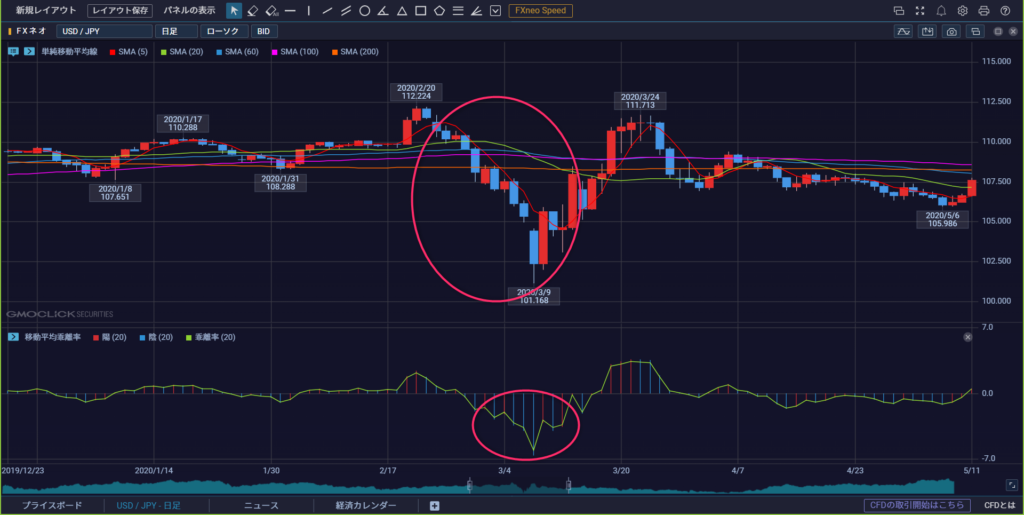The height and width of the screenshot is (515, 1024).
Task: Click the 陰 (20) legend entry
Action: 156,337
